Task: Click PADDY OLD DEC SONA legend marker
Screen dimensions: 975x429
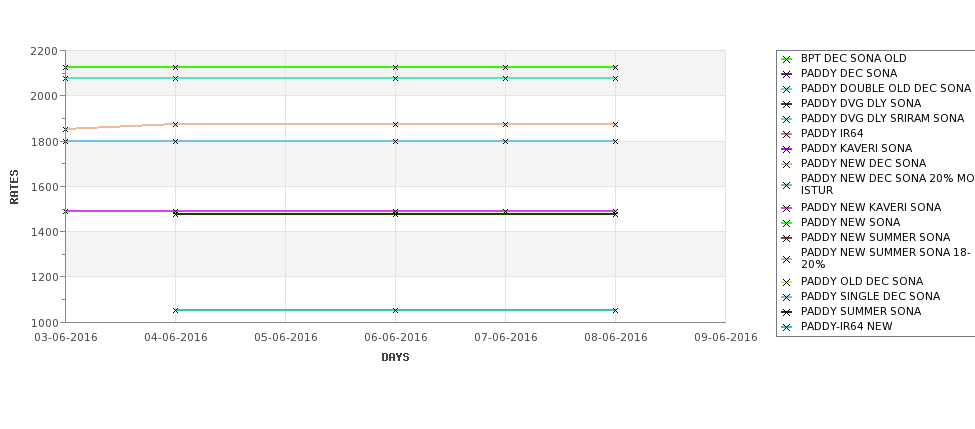Action: point(787,282)
